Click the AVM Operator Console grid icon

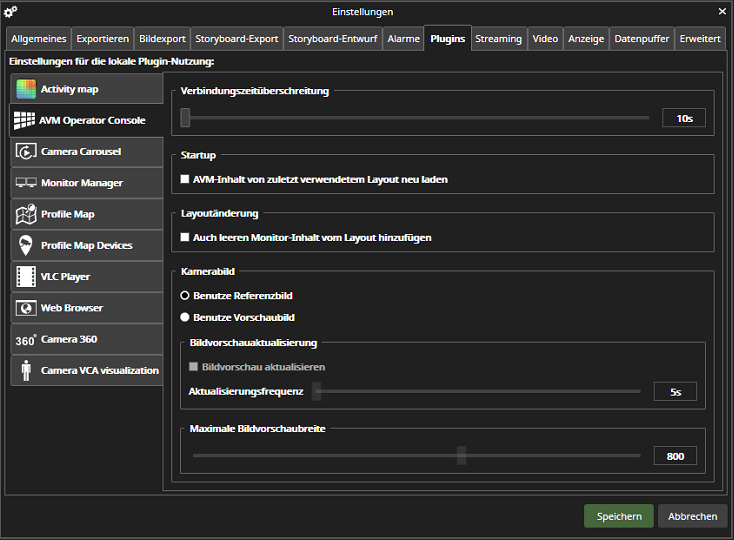pos(24,120)
